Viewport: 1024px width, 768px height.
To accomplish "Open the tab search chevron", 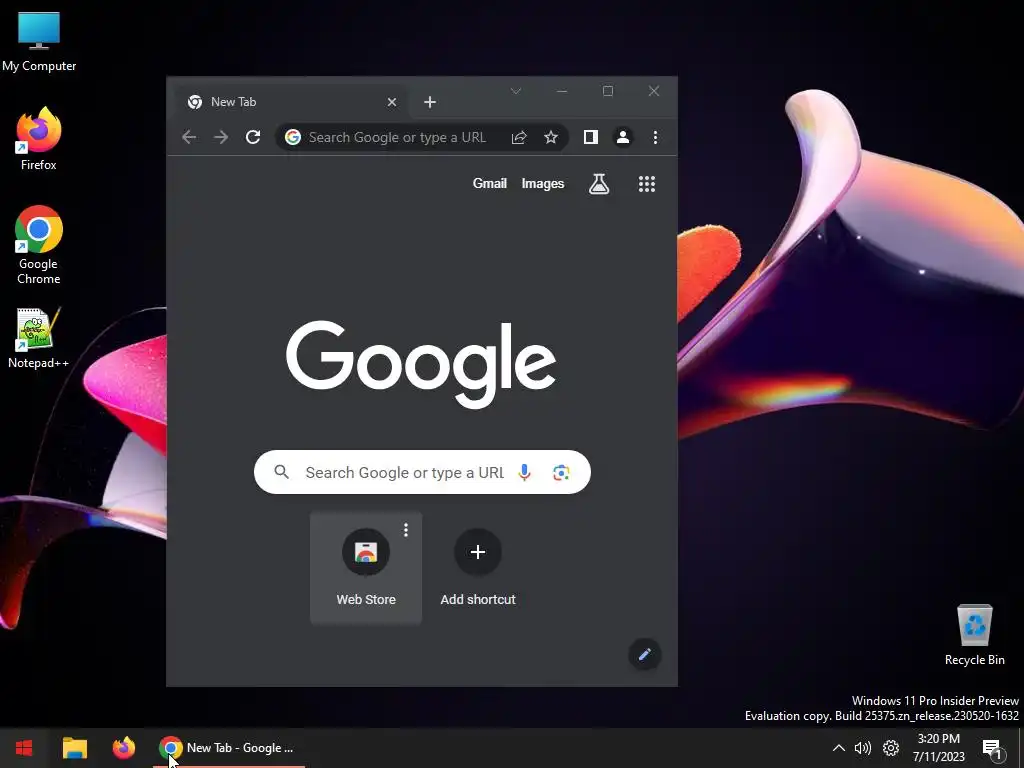I will point(516,91).
